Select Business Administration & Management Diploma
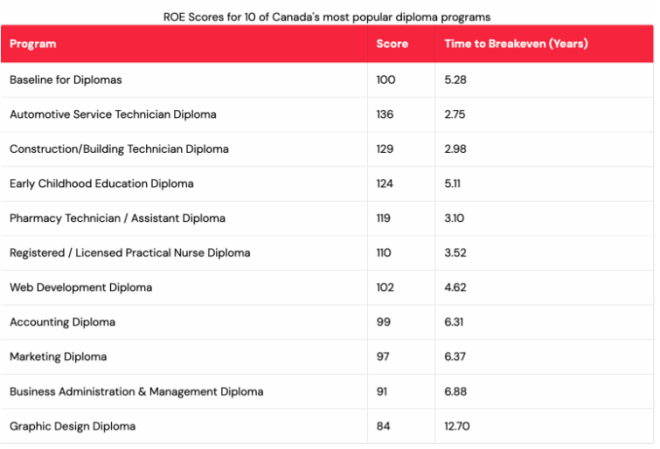 click(327, 392)
